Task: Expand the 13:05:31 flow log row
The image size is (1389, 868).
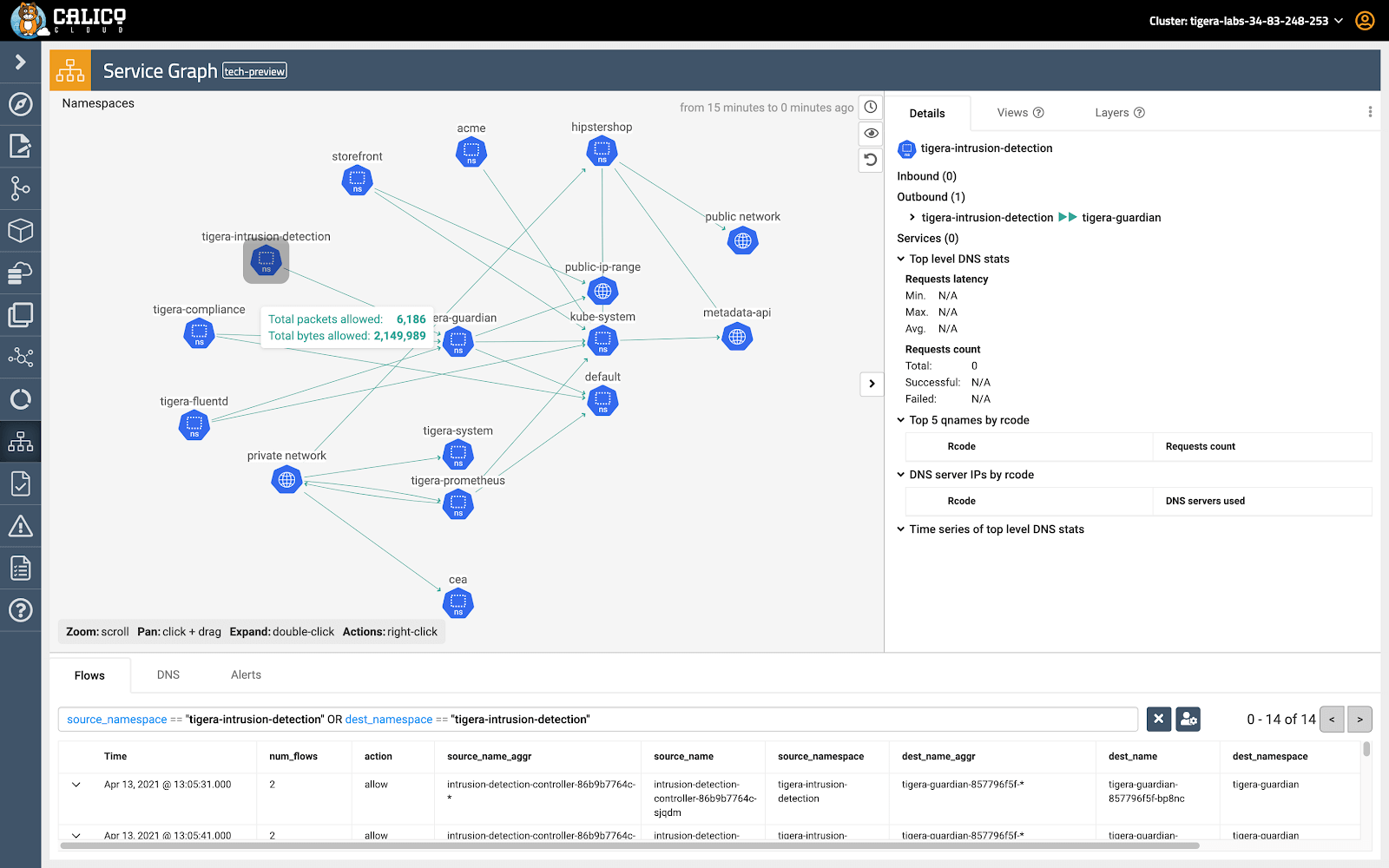Action: (x=76, y=785)
